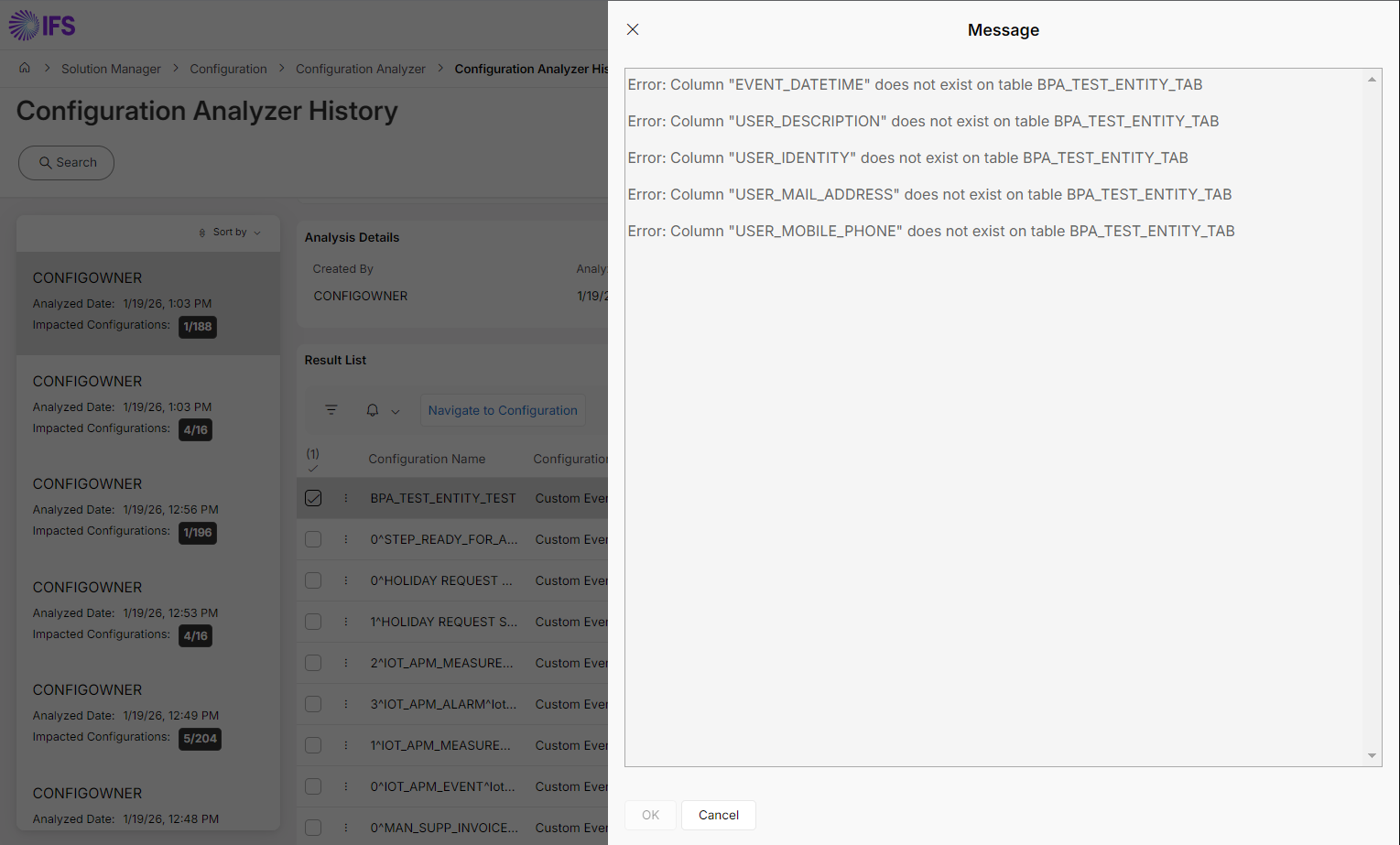Open row menu for 0^MAN_SUPP_INVOICE...

pos(346,828)
